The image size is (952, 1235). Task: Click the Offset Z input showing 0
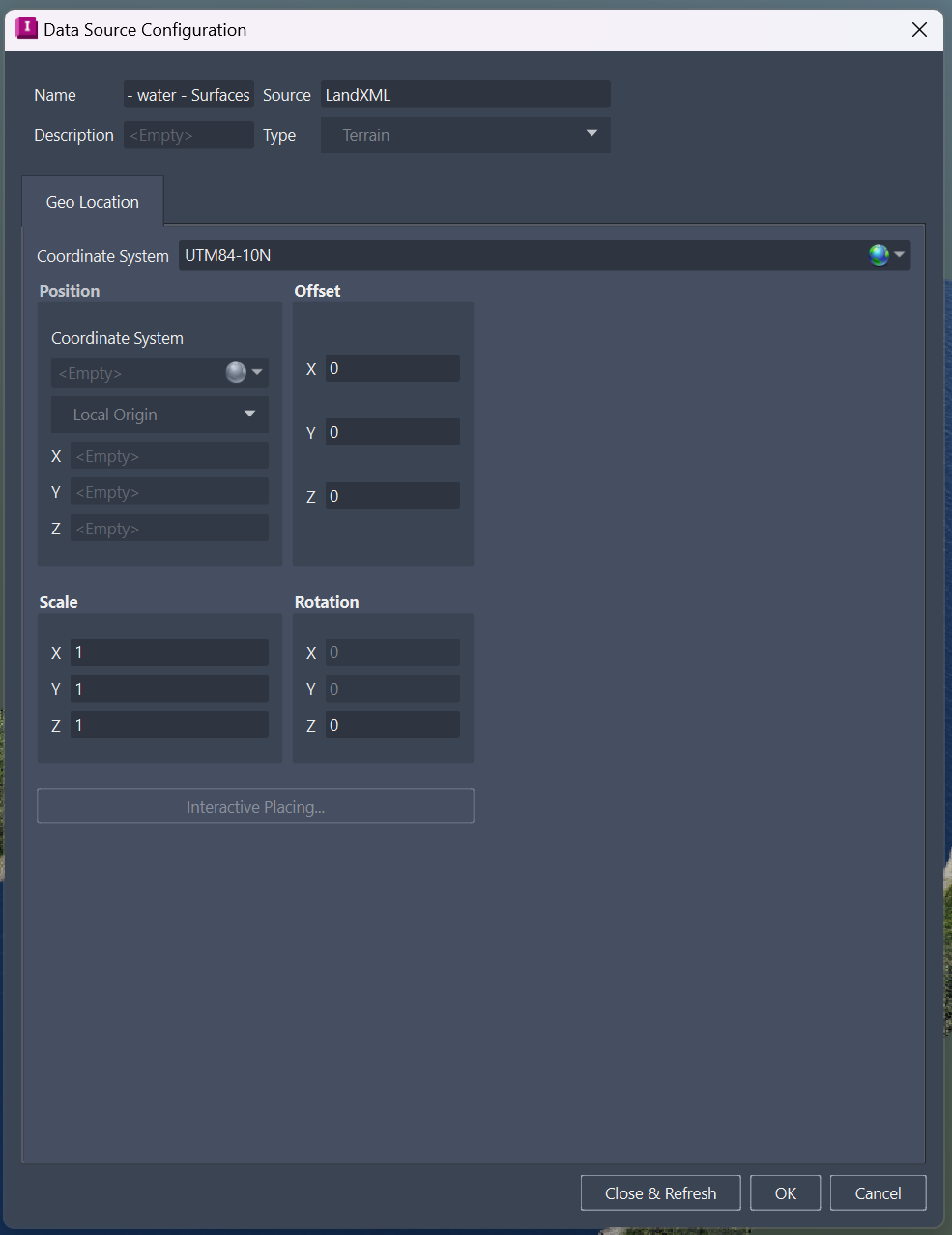pos(392,495)
